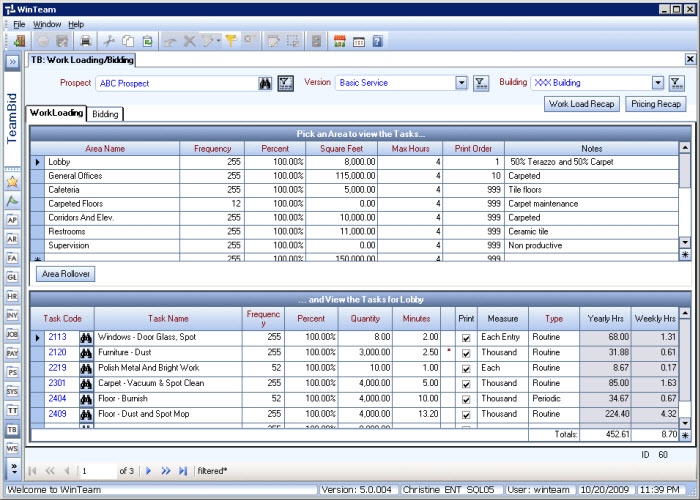This screenshot has height=500, width=700.
Task: Open the calendar icon in the toolbar
Action: coord(359,42)
